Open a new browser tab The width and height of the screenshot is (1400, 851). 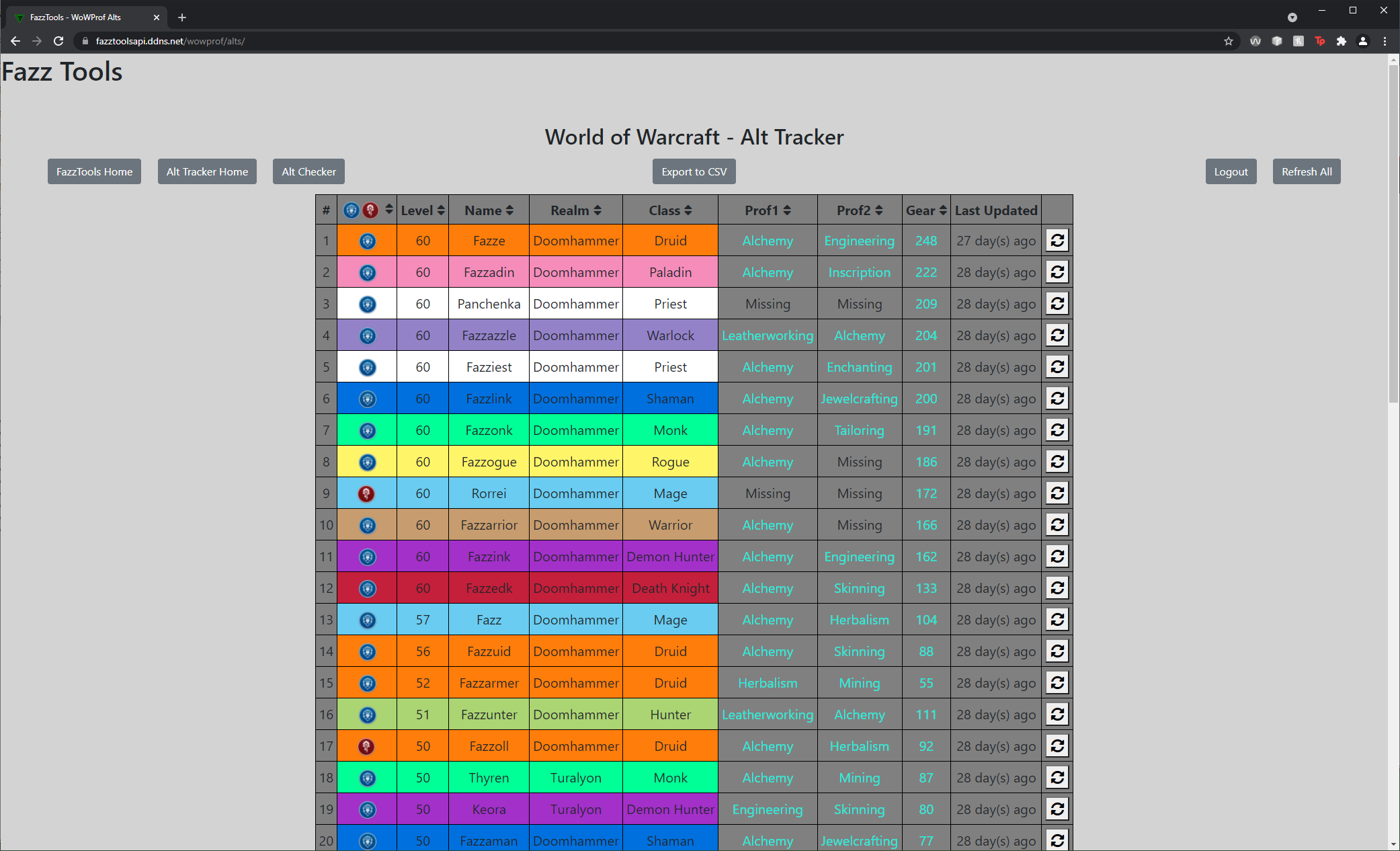coord(182,17)
